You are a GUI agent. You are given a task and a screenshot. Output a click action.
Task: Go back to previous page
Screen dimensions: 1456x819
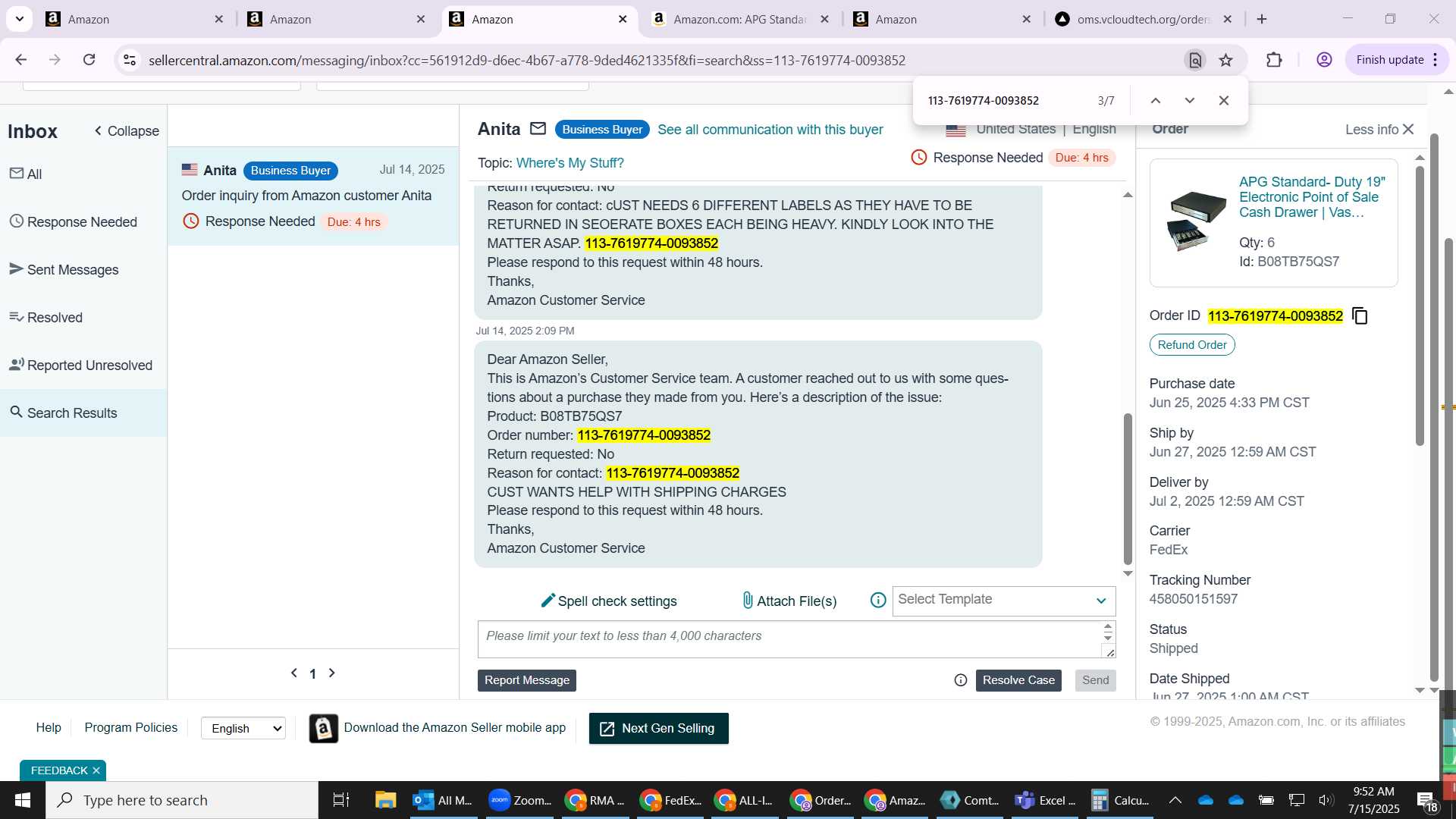point(21,60)
